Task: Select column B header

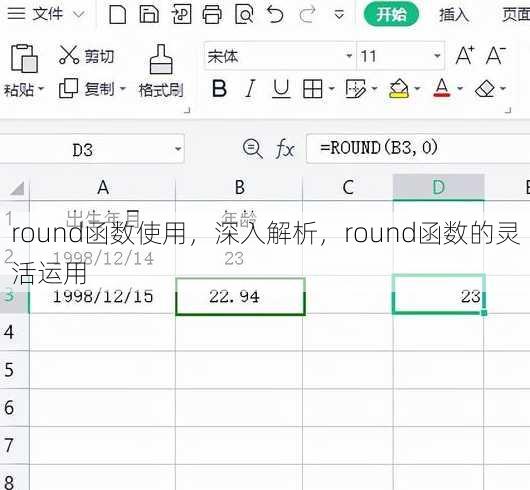Action: 239,187
